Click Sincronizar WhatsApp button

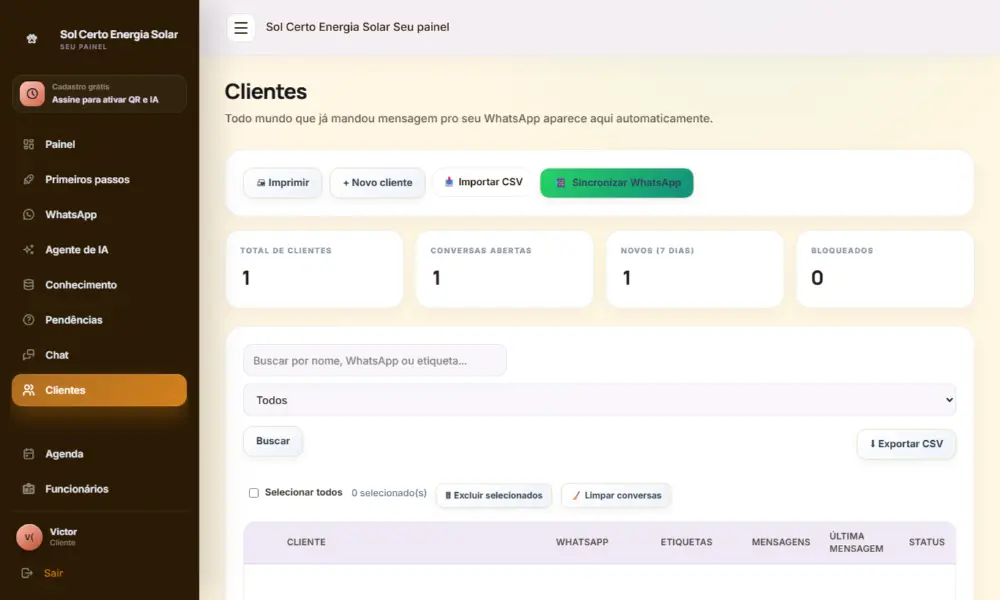coord(617,182)
